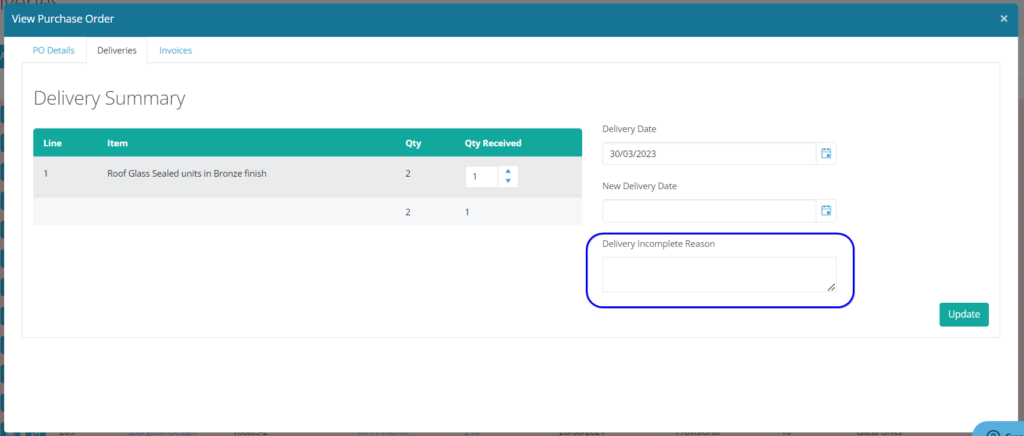Switch to the PO Details tab
1024x436 pixels.
point(54,50)
